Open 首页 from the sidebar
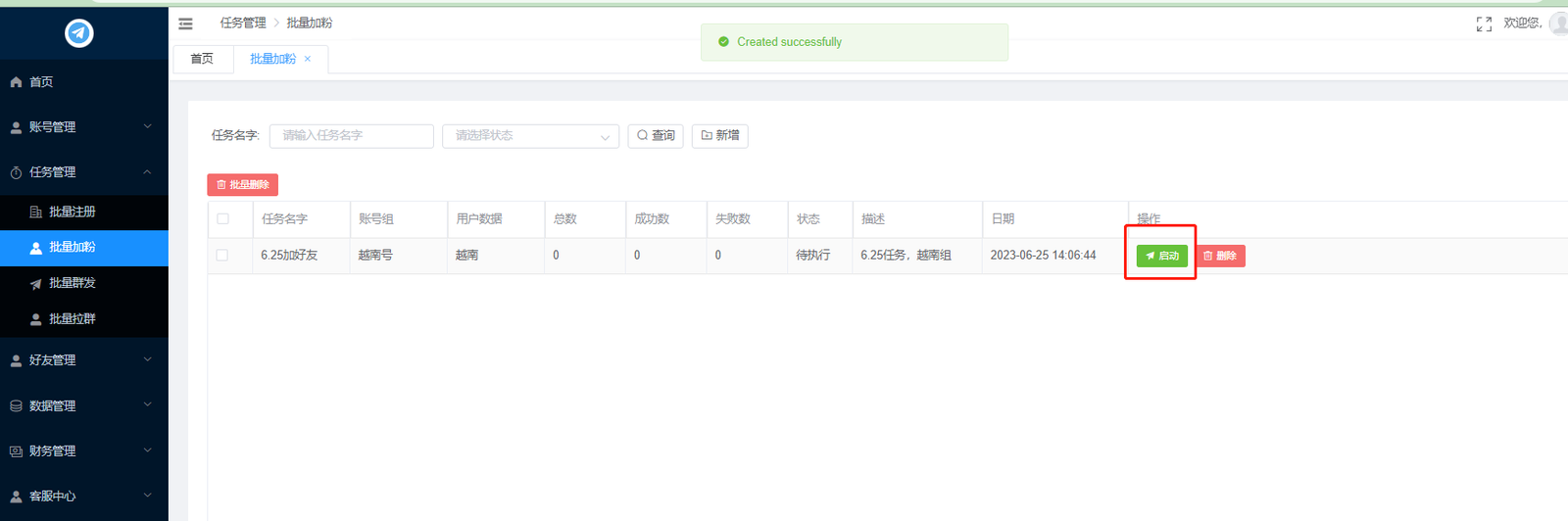 coord(41,82)
